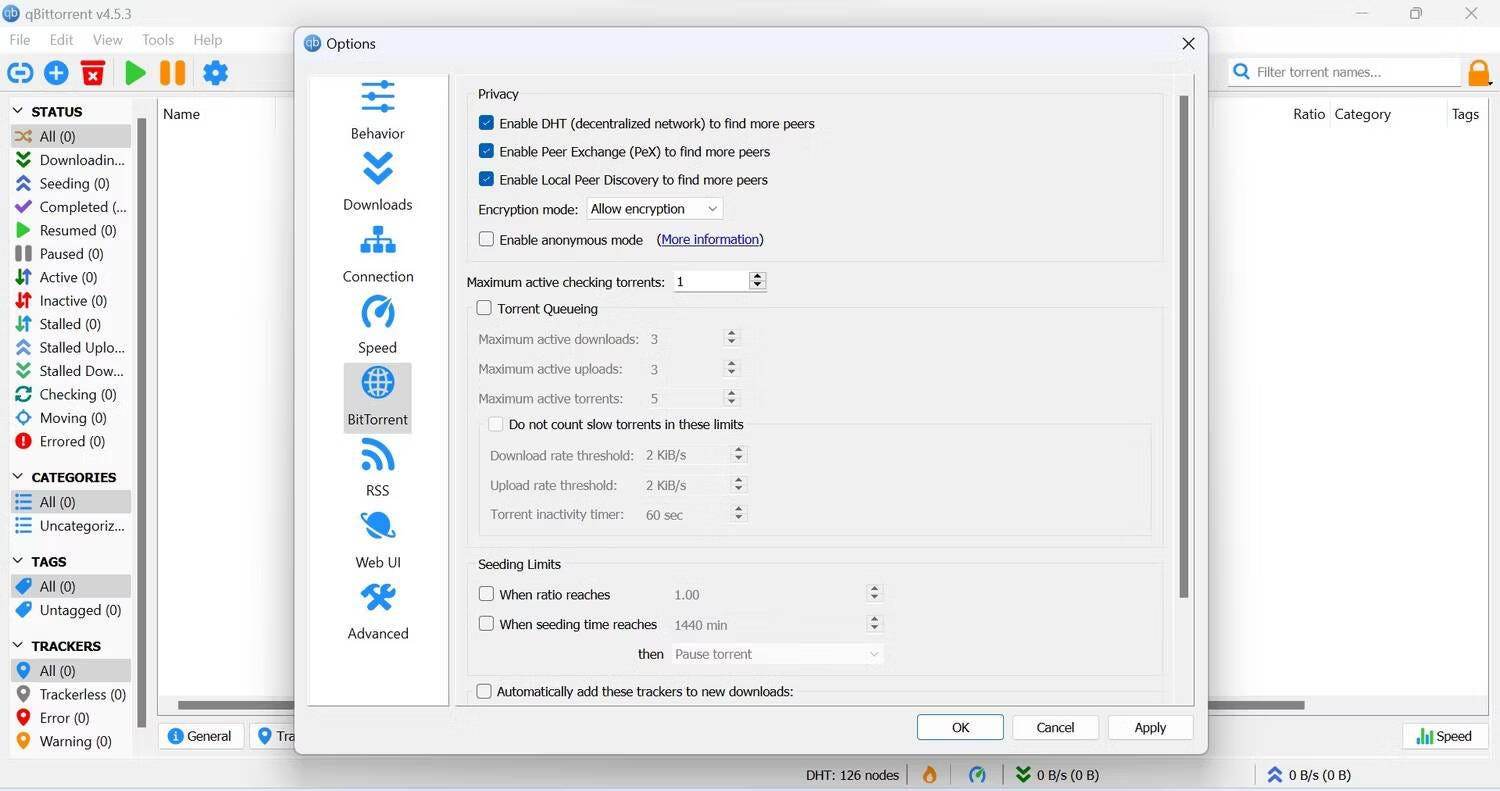This screenshot has width=1500, height=791.
Task: Collapse the TRACKERS section
Action: tap(17, 645)
